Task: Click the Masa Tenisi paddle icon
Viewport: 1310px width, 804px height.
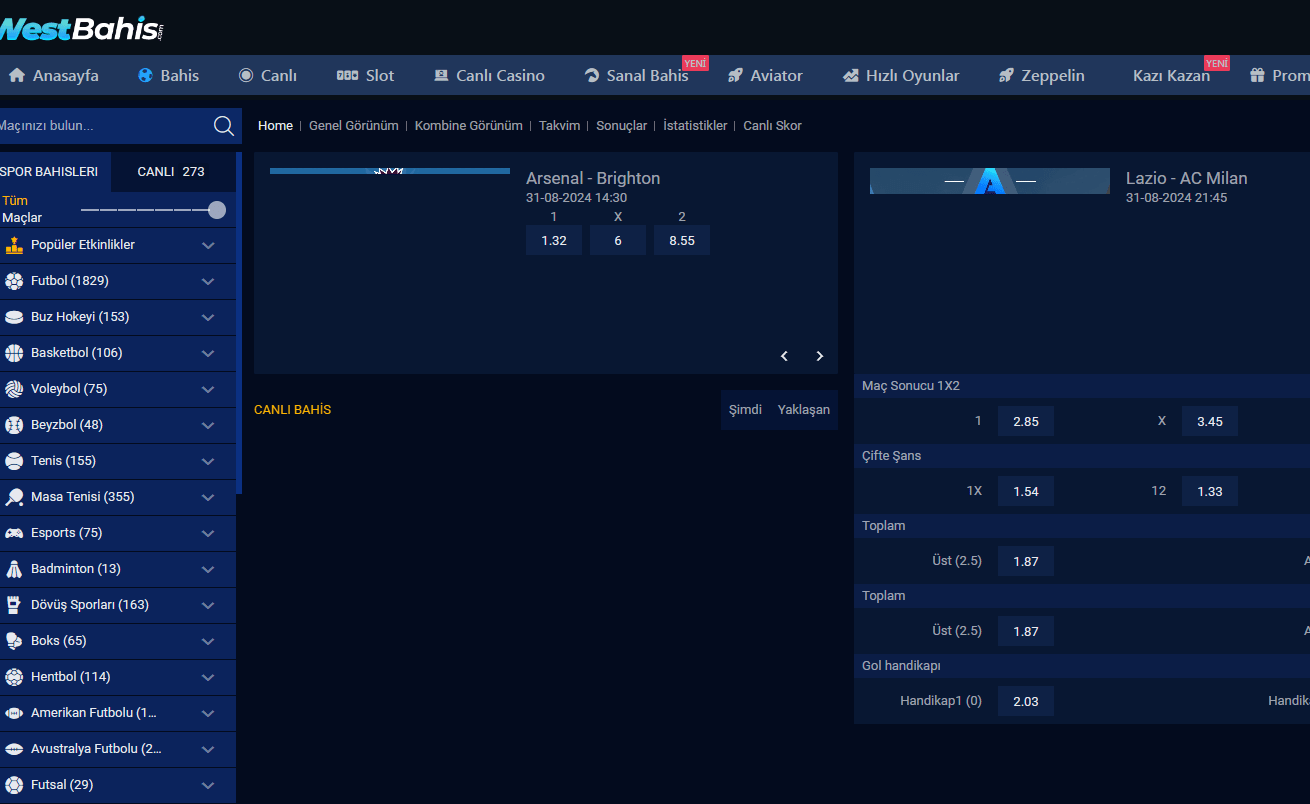Action: point(14,497)
